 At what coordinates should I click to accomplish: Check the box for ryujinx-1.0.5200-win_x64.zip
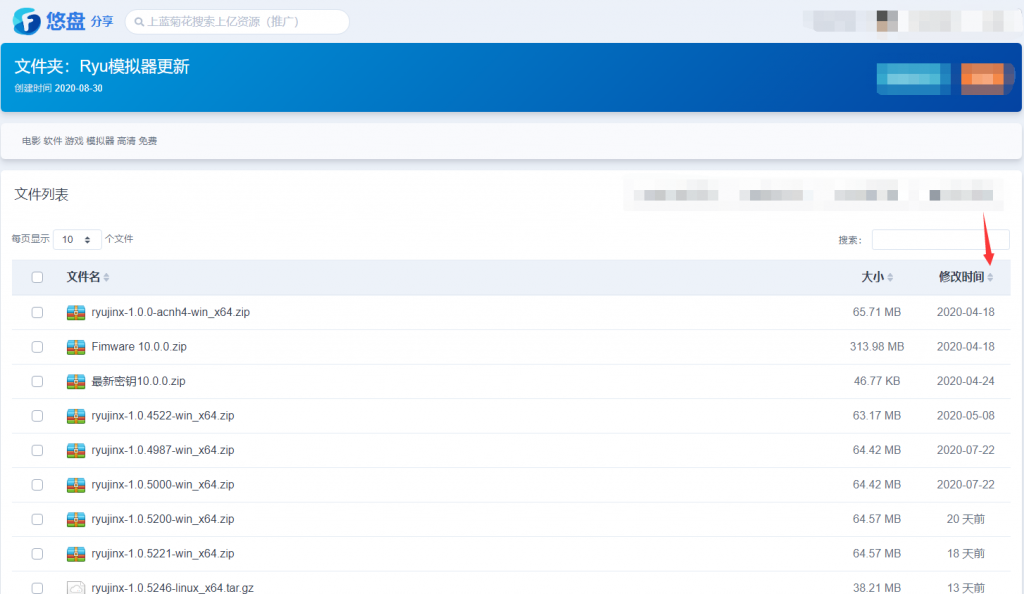[x=37, y=520]
